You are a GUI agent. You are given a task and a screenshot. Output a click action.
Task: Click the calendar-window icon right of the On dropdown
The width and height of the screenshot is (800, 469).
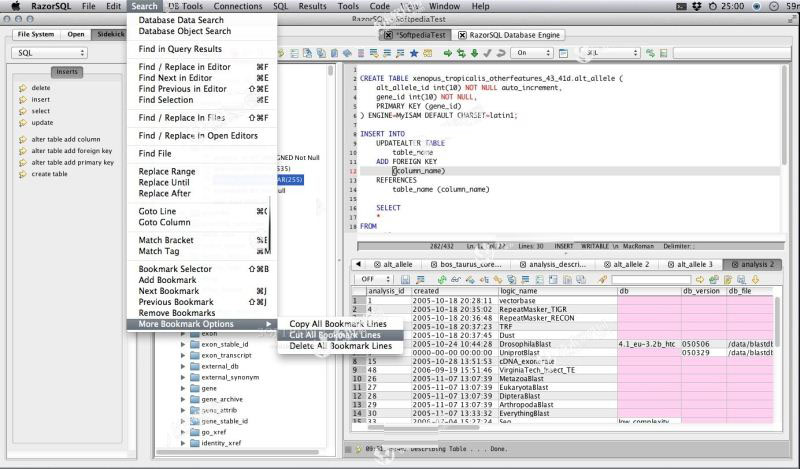(x=563, y=53)
